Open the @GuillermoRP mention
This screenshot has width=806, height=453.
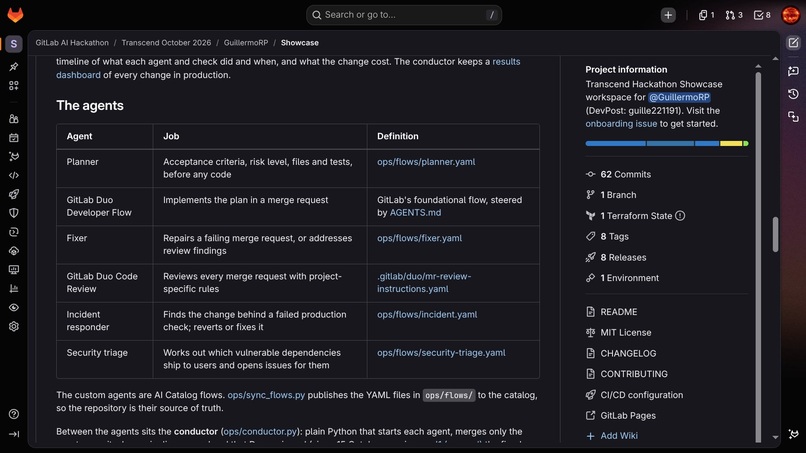point(679,97)
